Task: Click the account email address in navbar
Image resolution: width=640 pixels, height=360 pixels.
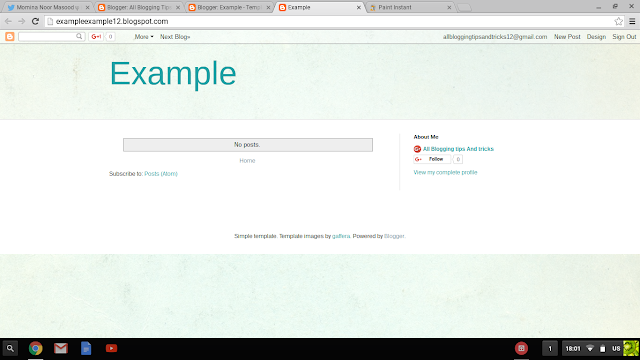Action: [495, 37]
